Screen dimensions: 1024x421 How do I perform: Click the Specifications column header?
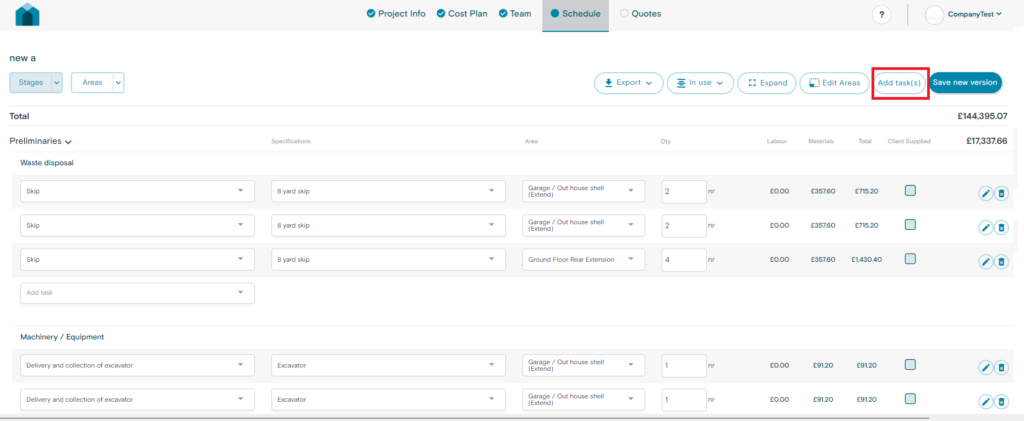[291, 141]
